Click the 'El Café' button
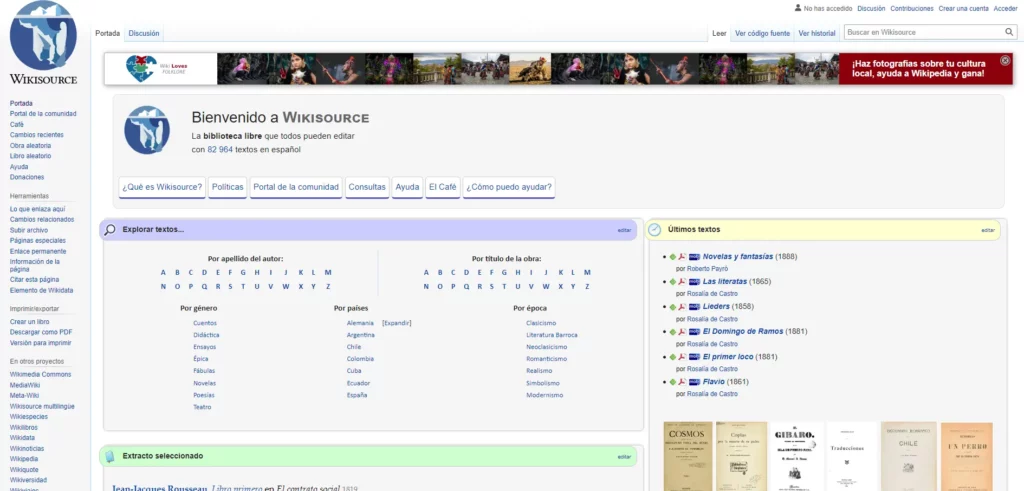 tap(443, 187)
